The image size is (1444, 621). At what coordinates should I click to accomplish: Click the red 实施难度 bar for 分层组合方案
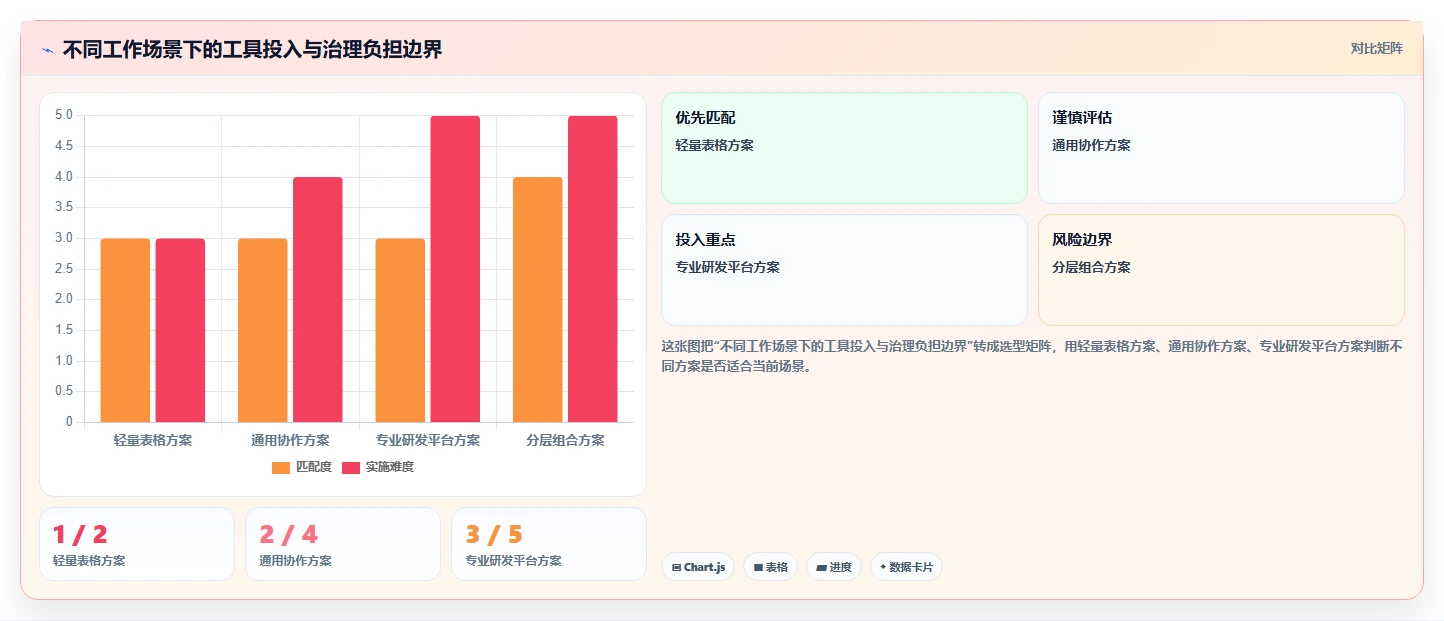click(x=593, y=269)
